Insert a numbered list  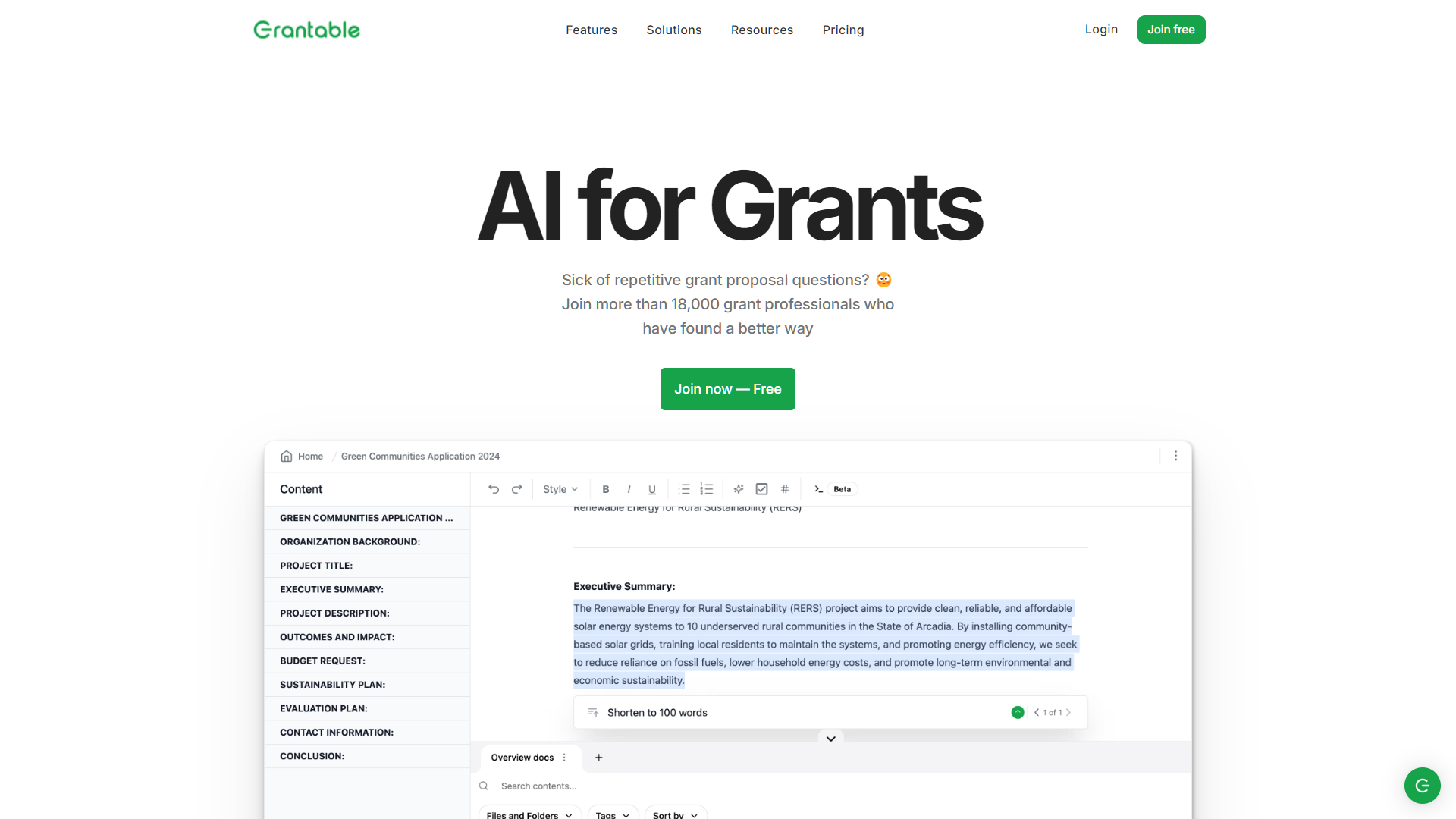pos(707,489)
